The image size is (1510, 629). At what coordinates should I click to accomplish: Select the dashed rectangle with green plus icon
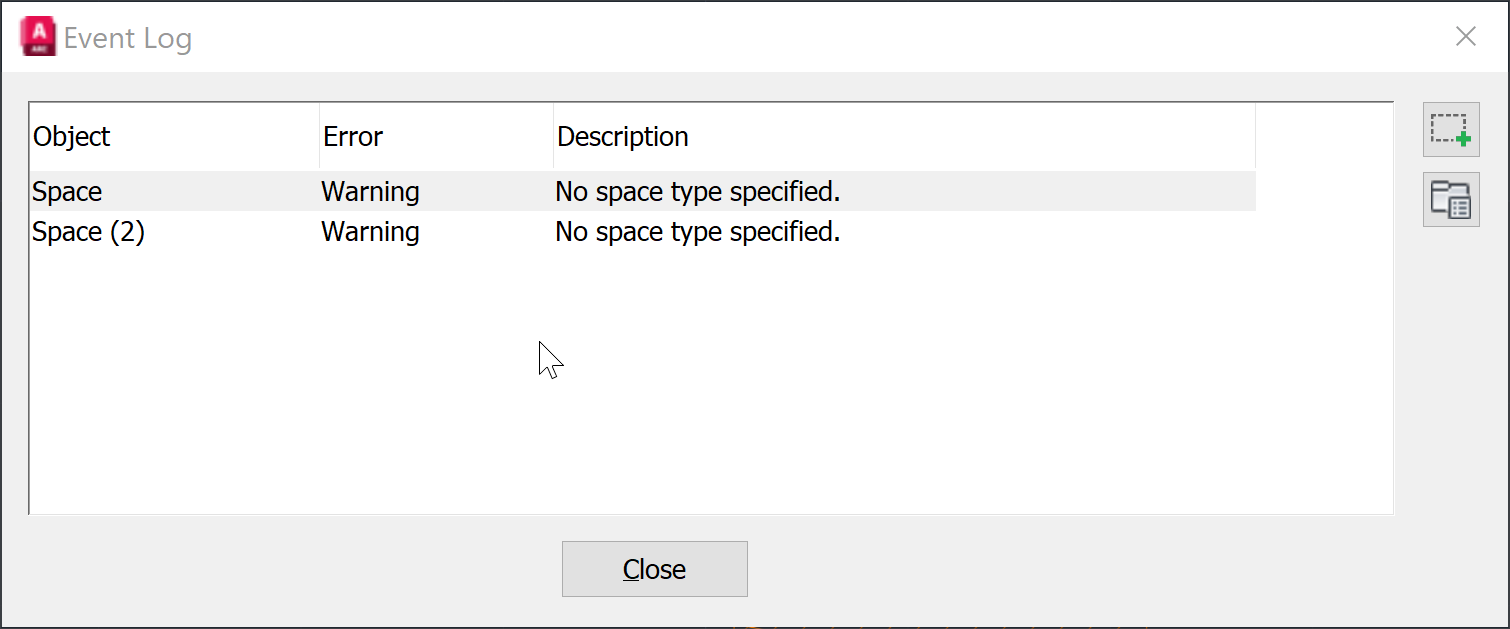click(x=1451, y=129)
